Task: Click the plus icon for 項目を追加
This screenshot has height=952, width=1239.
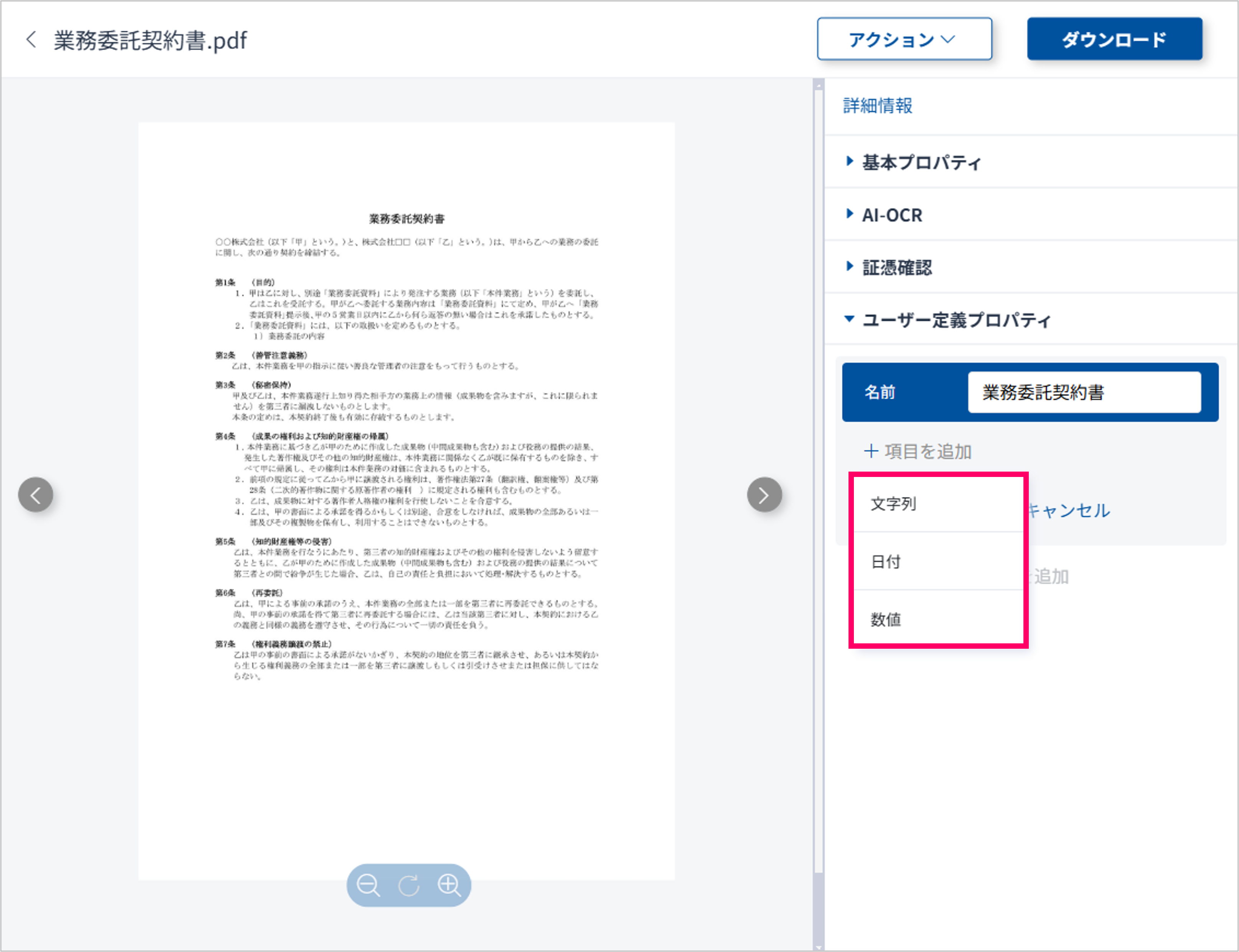Action: [871, 451]
